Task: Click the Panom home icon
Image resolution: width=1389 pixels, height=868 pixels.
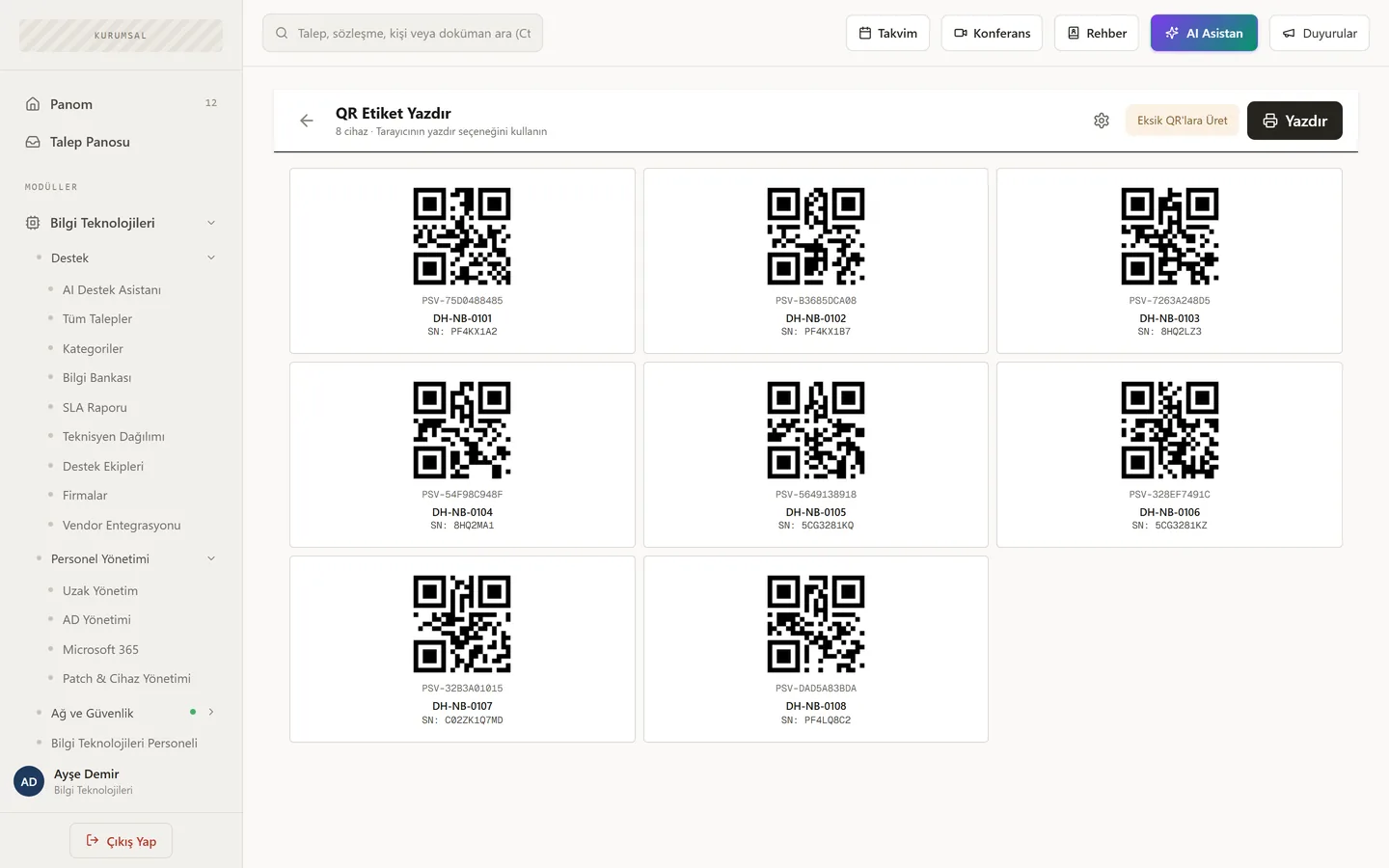Action: coord(33,104)
